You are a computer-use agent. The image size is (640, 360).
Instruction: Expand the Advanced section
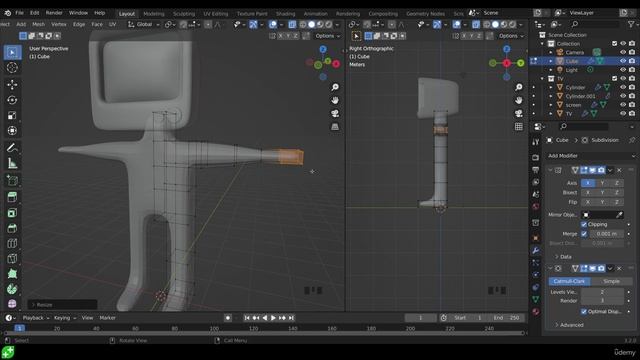point(569,325)
